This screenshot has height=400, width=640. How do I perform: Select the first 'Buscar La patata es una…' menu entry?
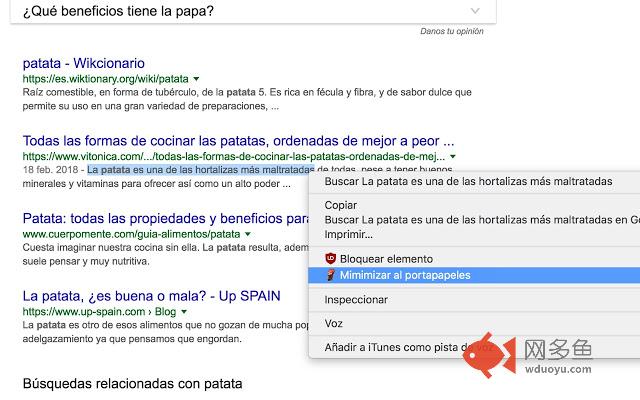(x=474, y=181)
